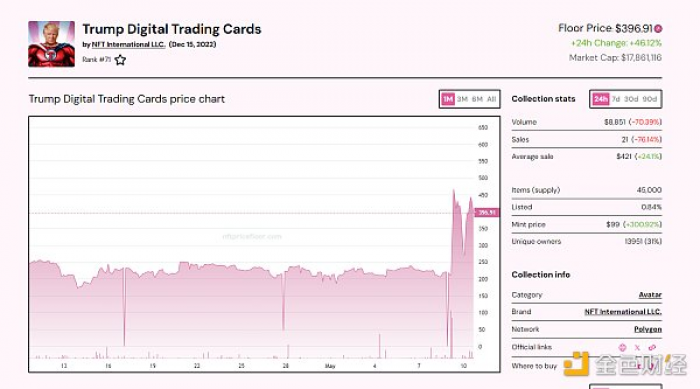Open the Polygon network link
The height and width of the screenshot is (389, 700).
(x=648, y=329)
